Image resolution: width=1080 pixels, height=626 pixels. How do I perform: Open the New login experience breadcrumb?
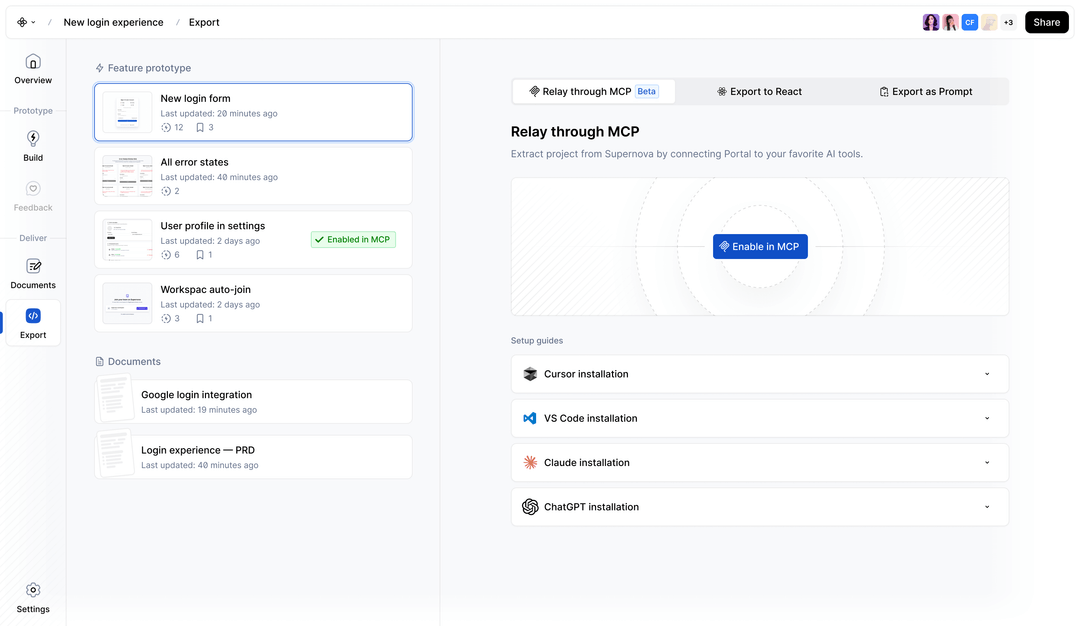coord(113,21)
